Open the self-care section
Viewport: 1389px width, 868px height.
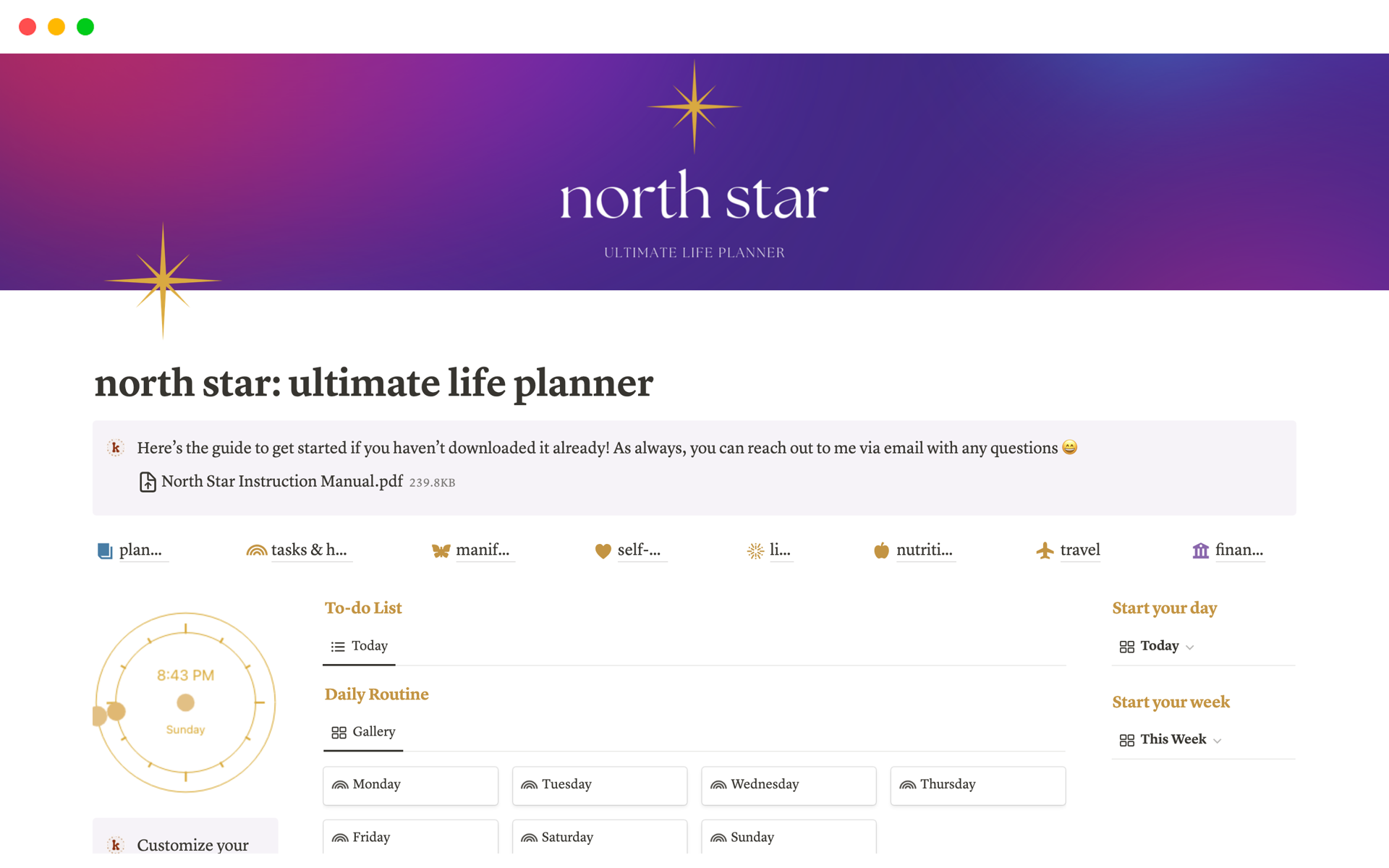636,549
